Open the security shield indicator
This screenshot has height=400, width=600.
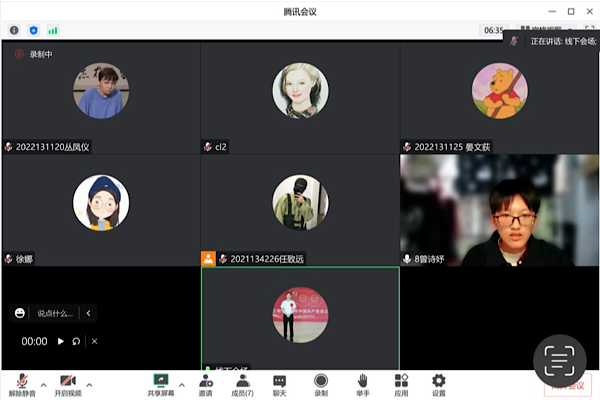tap(33, 30)
